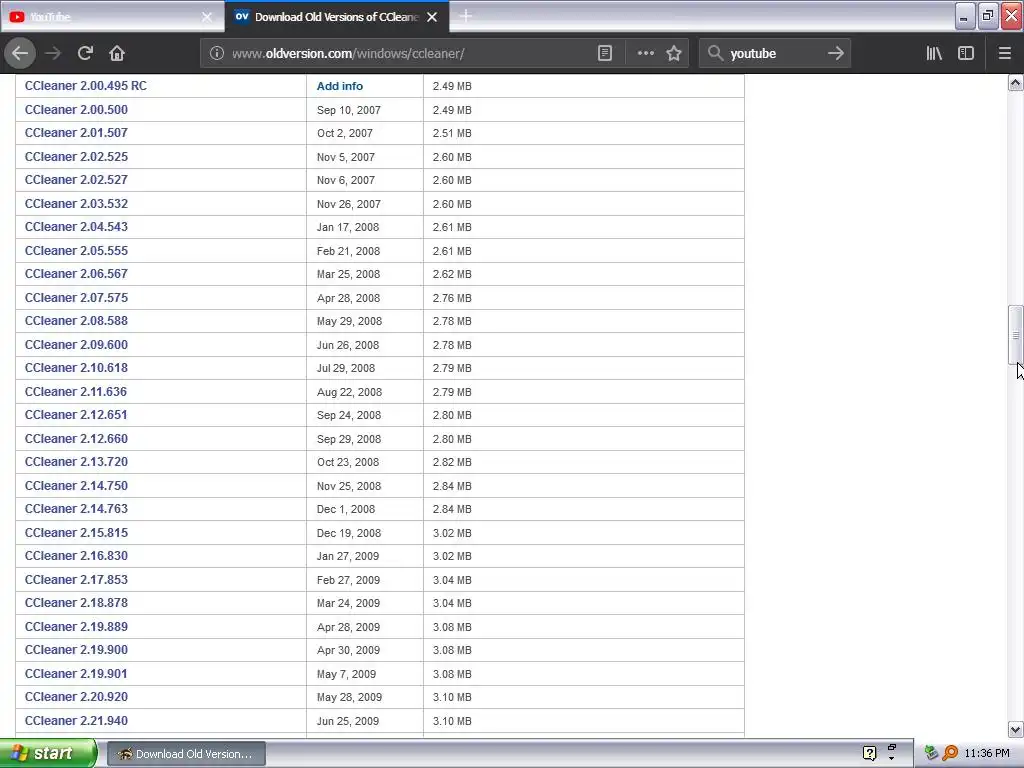Choose CCleaner 2.10.618 version
This screenshot has width=1024, height=768.
tap(76, 368)
